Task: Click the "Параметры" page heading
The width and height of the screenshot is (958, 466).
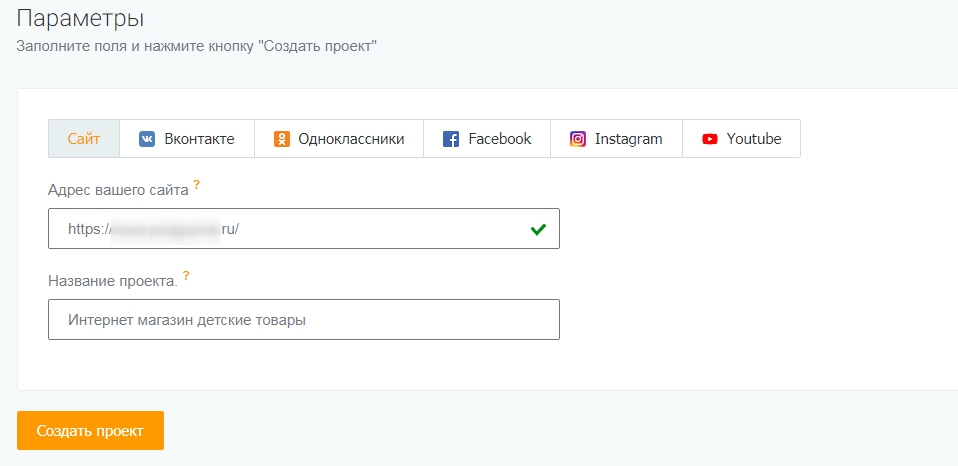Action: click(x=81, y=17)
